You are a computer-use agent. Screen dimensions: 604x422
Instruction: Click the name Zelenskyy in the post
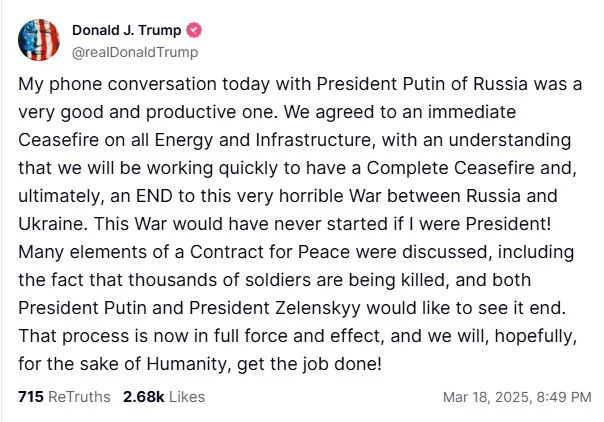[318, 308]
